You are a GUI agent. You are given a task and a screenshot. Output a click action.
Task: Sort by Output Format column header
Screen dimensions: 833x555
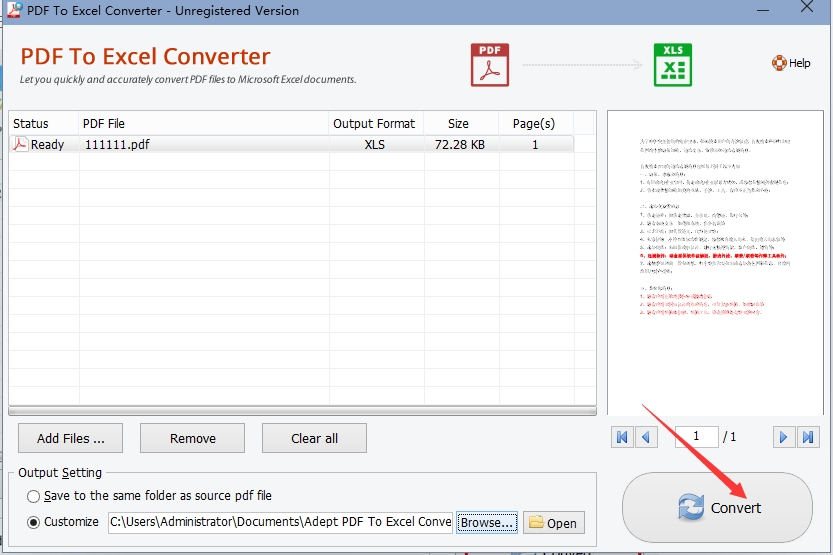[x=376, y=123]
